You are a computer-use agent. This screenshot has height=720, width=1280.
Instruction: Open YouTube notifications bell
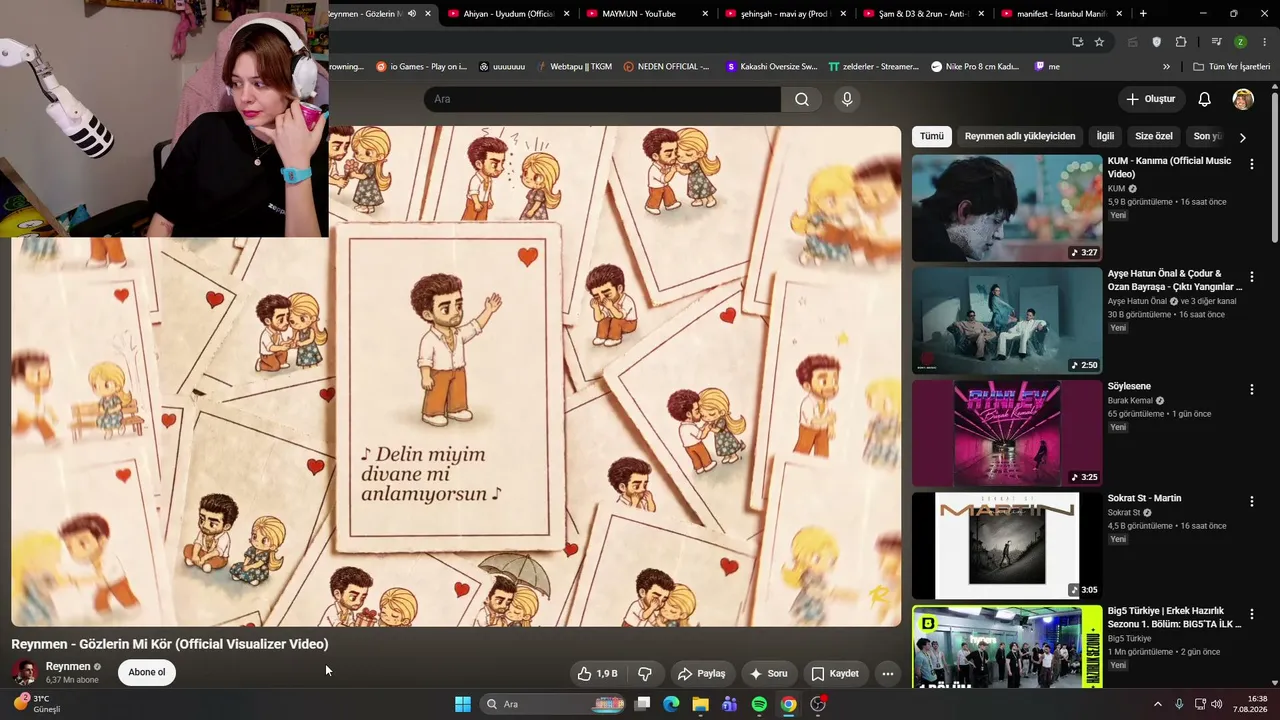(1205, 99)
